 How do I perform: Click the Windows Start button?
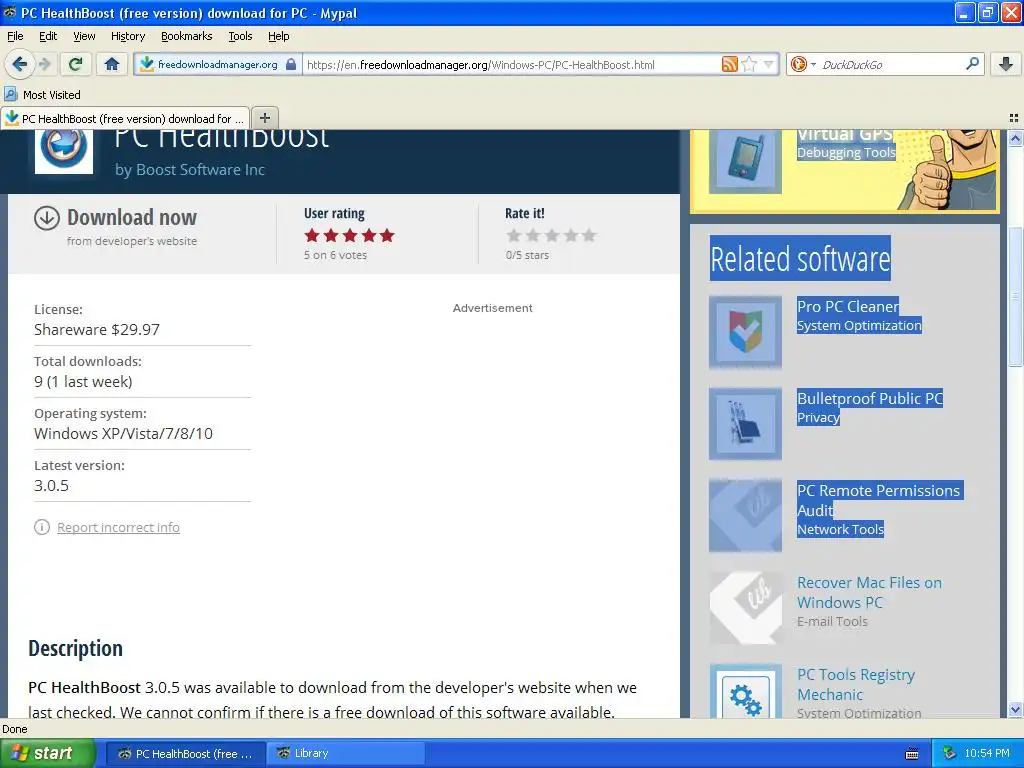pos(47,753)
